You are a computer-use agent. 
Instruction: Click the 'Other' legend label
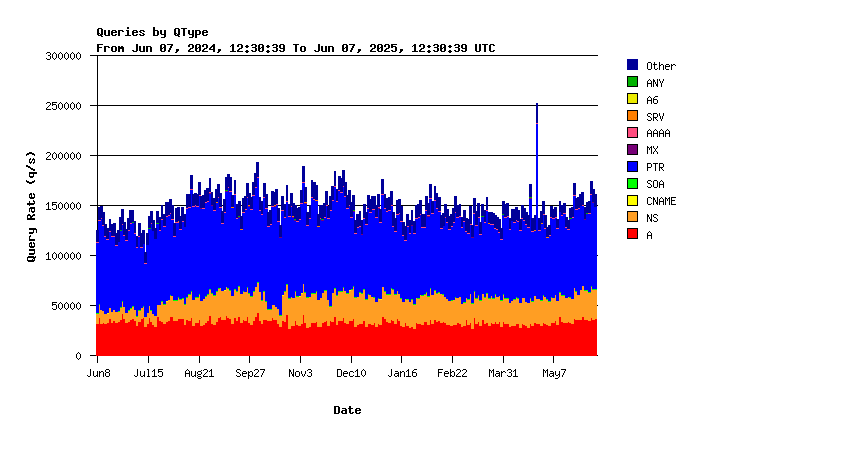click(x=661, y=66)
